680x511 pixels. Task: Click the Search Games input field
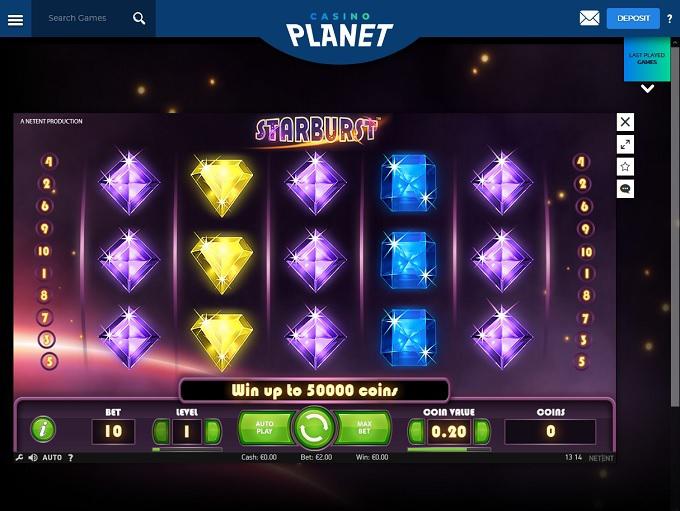[x=82, y=18]
